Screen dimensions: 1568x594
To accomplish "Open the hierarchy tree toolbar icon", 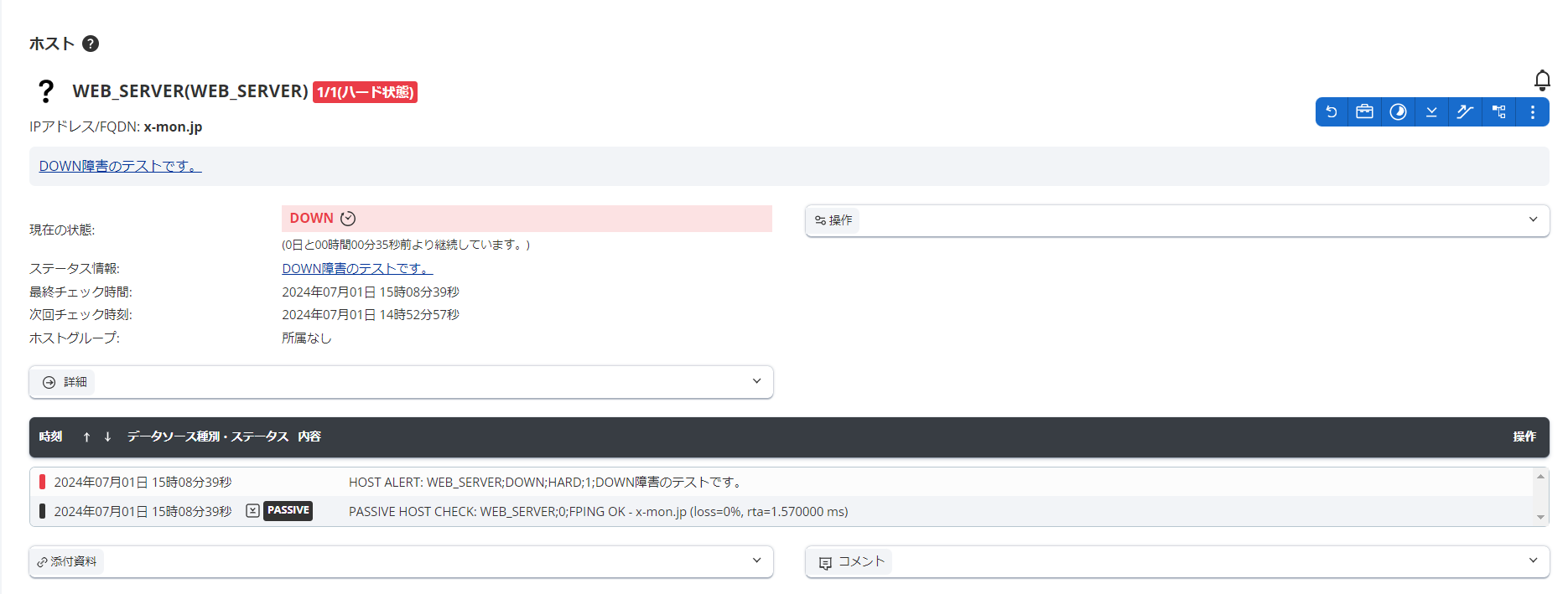I will click(x=1499, y=112).
